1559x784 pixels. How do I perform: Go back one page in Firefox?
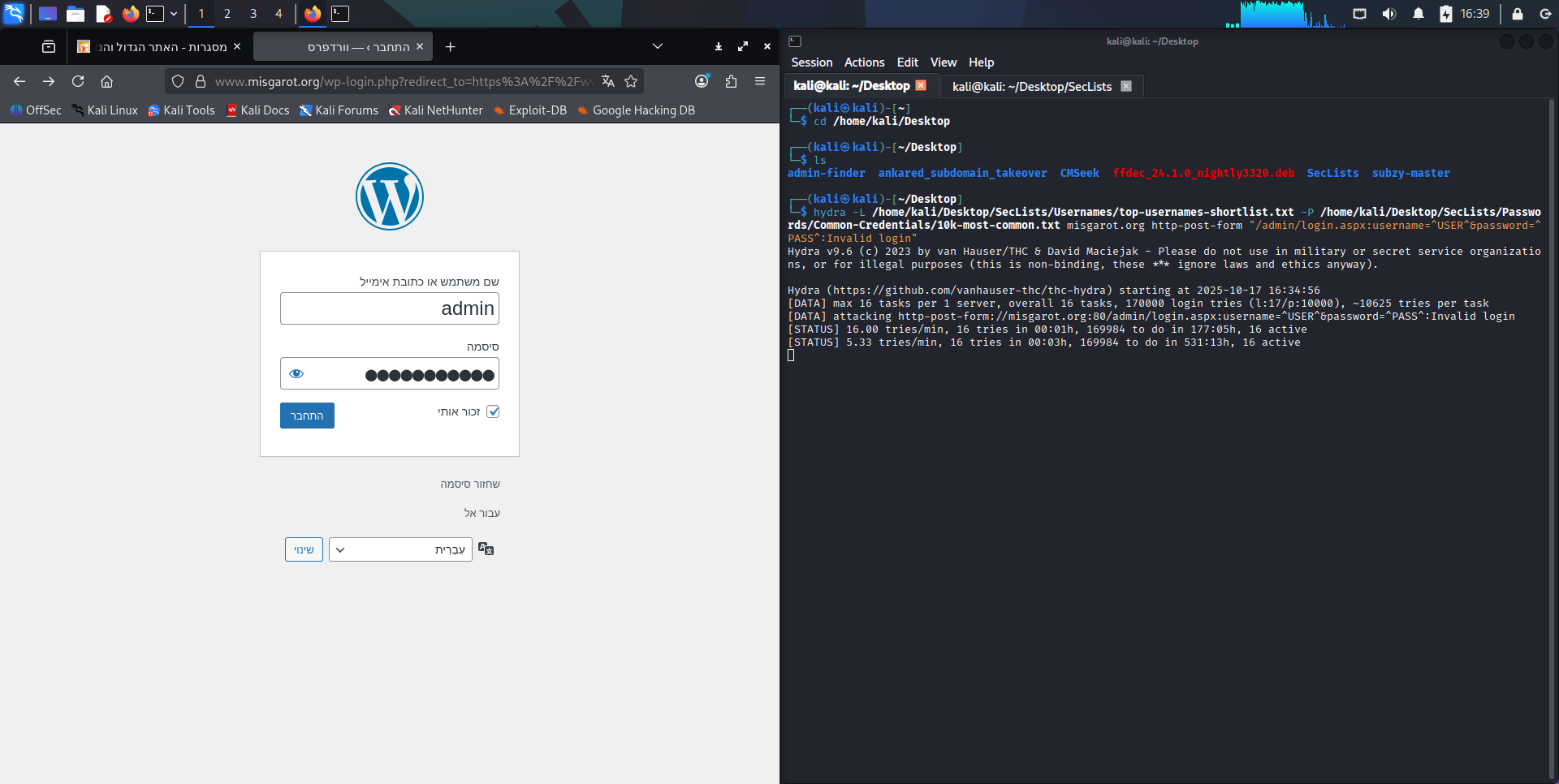click(x=19, y=81)
